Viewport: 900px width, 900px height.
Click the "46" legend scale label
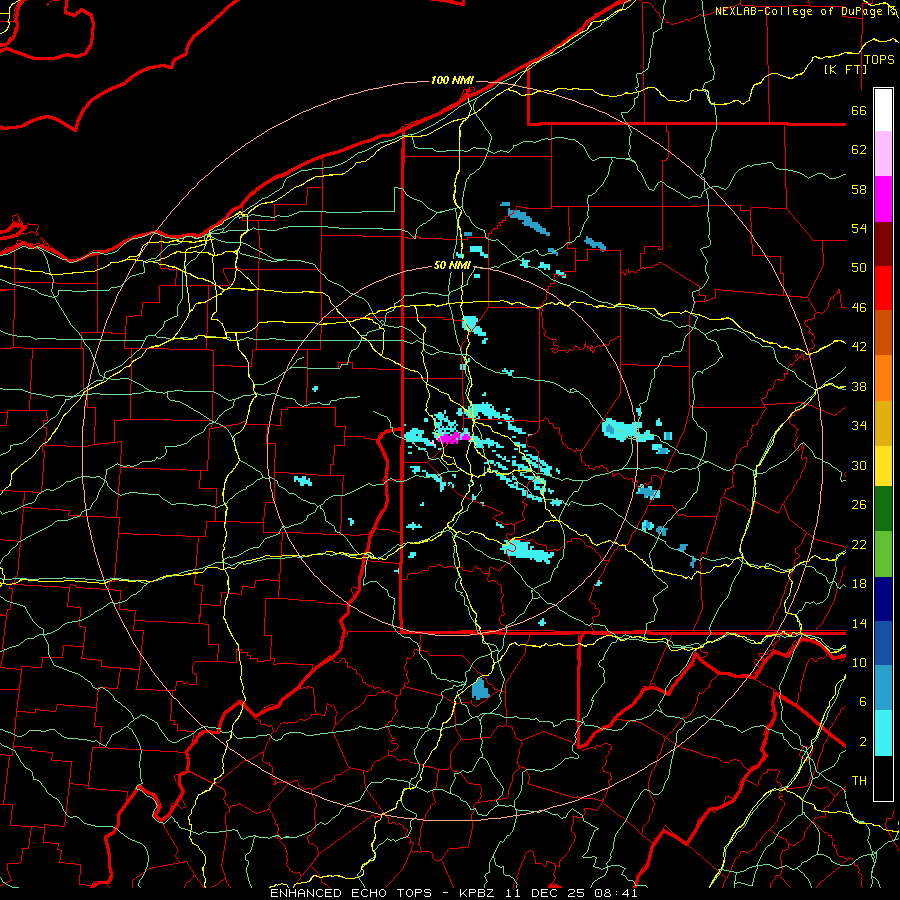[859, 308]
